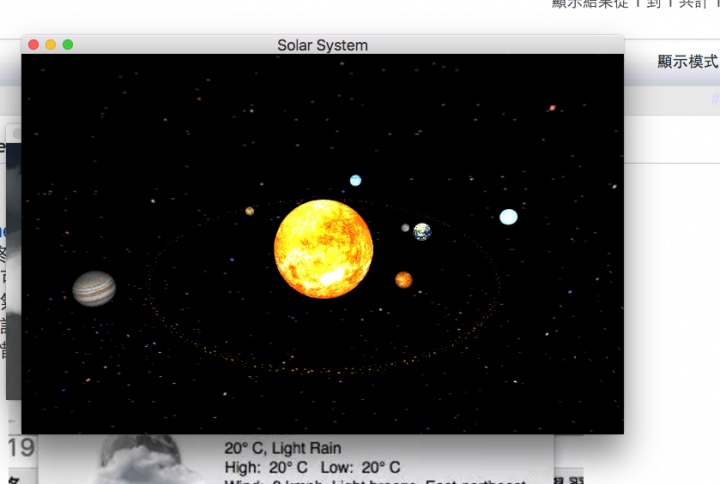Screen dimensions: 720x484
Task: Click the 'High: 20° C' forecast text
Action: [x=266, y=467]
